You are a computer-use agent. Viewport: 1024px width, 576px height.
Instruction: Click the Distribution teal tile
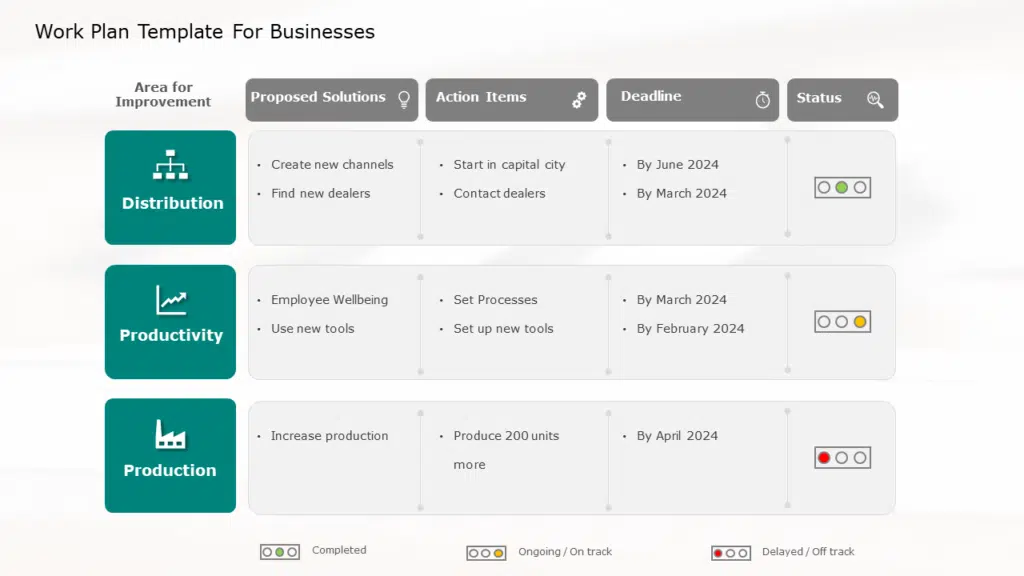(x=170, y=202)
